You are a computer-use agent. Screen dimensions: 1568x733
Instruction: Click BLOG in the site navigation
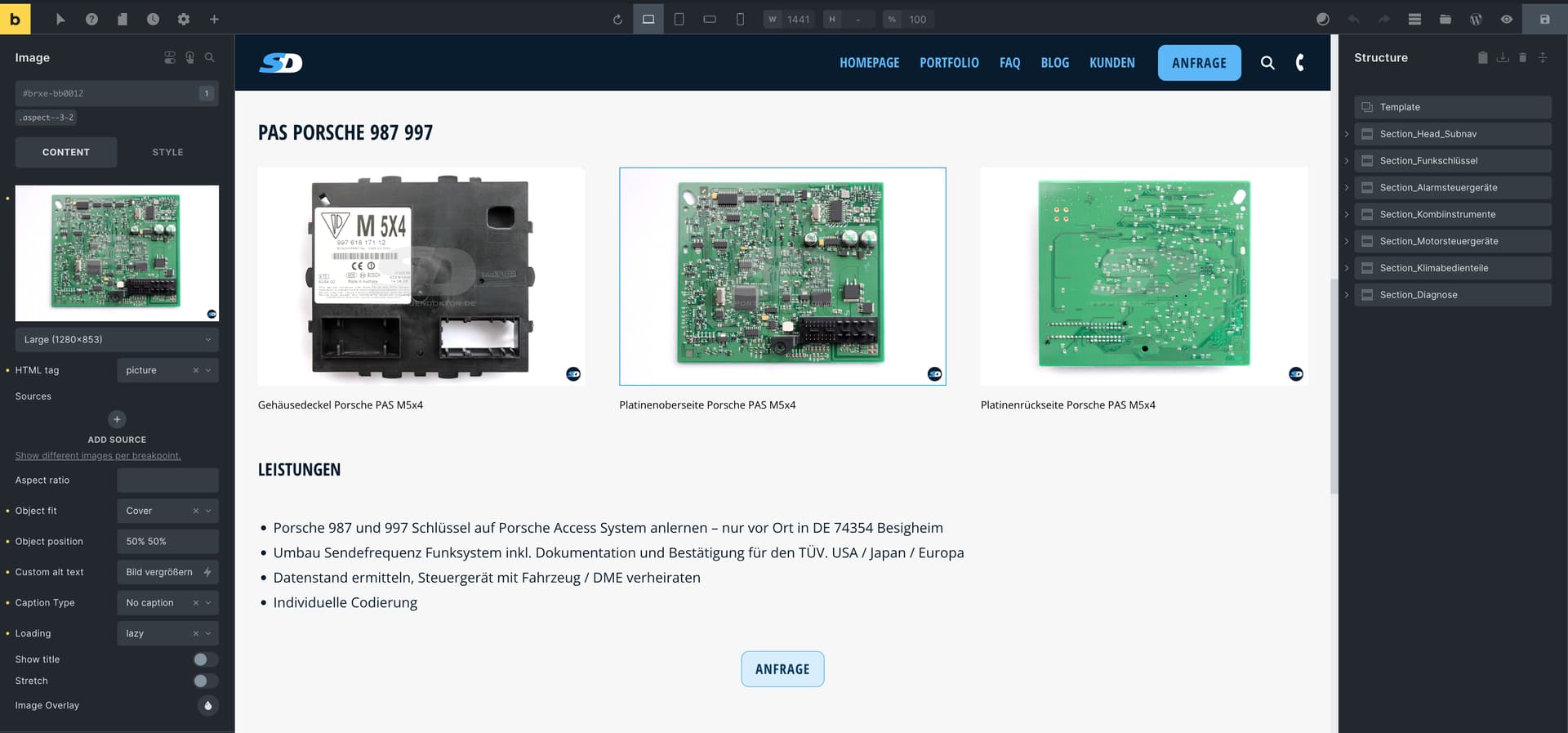click(1054, 63)
